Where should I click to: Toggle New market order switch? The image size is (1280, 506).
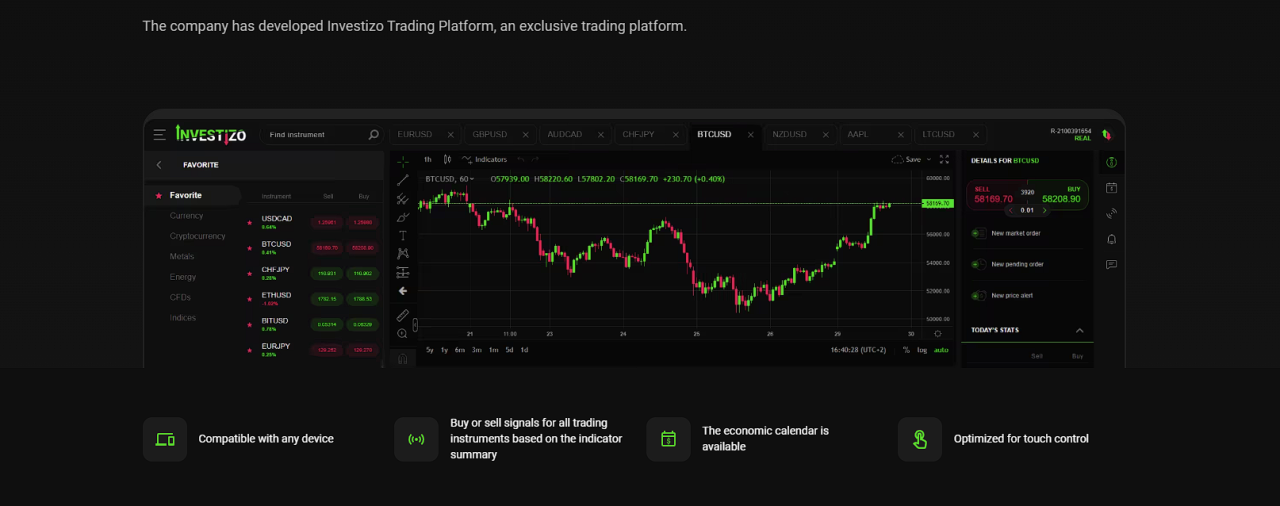(979, 233)
